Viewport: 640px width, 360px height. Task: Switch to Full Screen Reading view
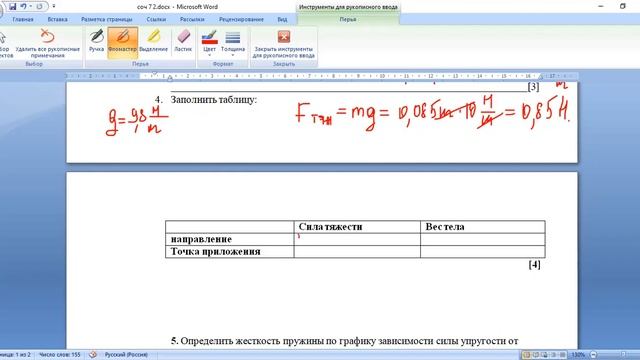(536, 355)
